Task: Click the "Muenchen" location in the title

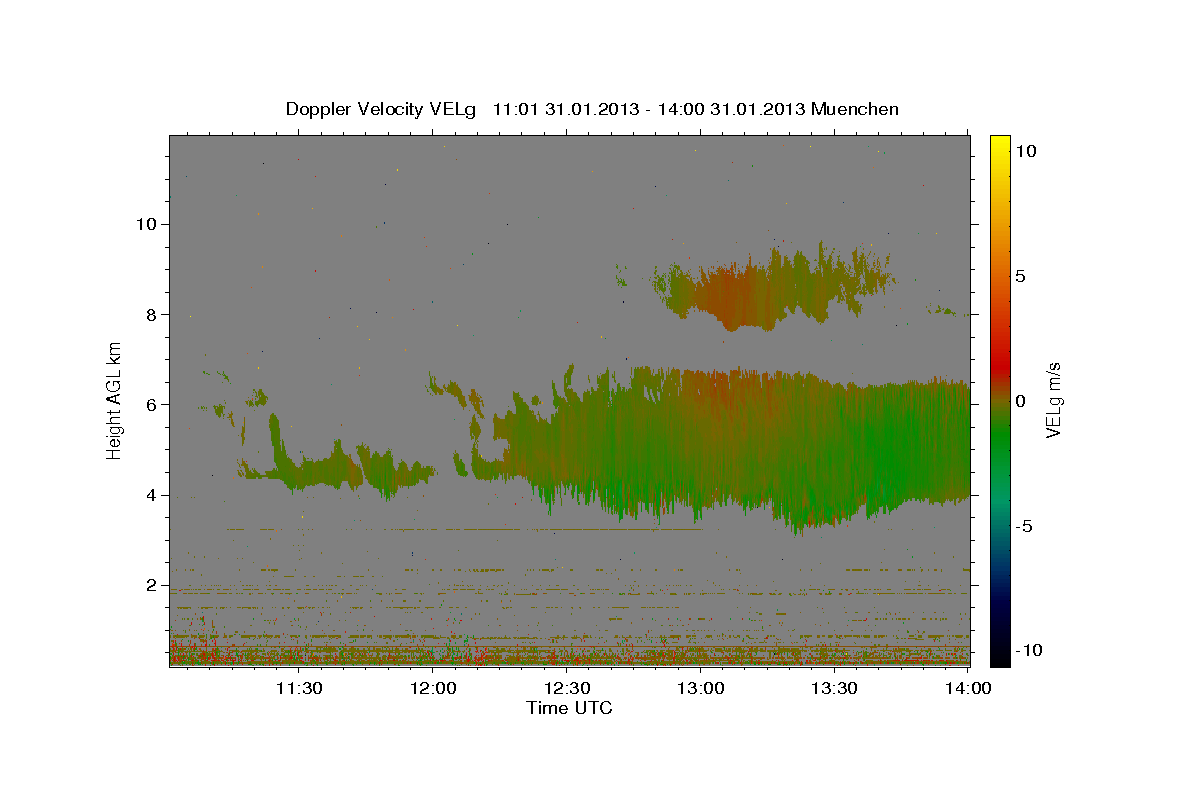Action: [x=855, y=109]
